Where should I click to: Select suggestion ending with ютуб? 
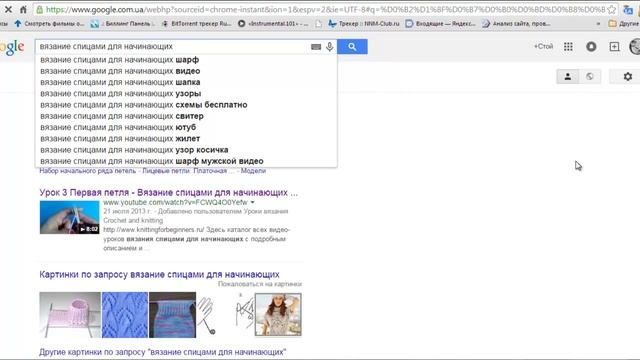[x=186, y=127]
